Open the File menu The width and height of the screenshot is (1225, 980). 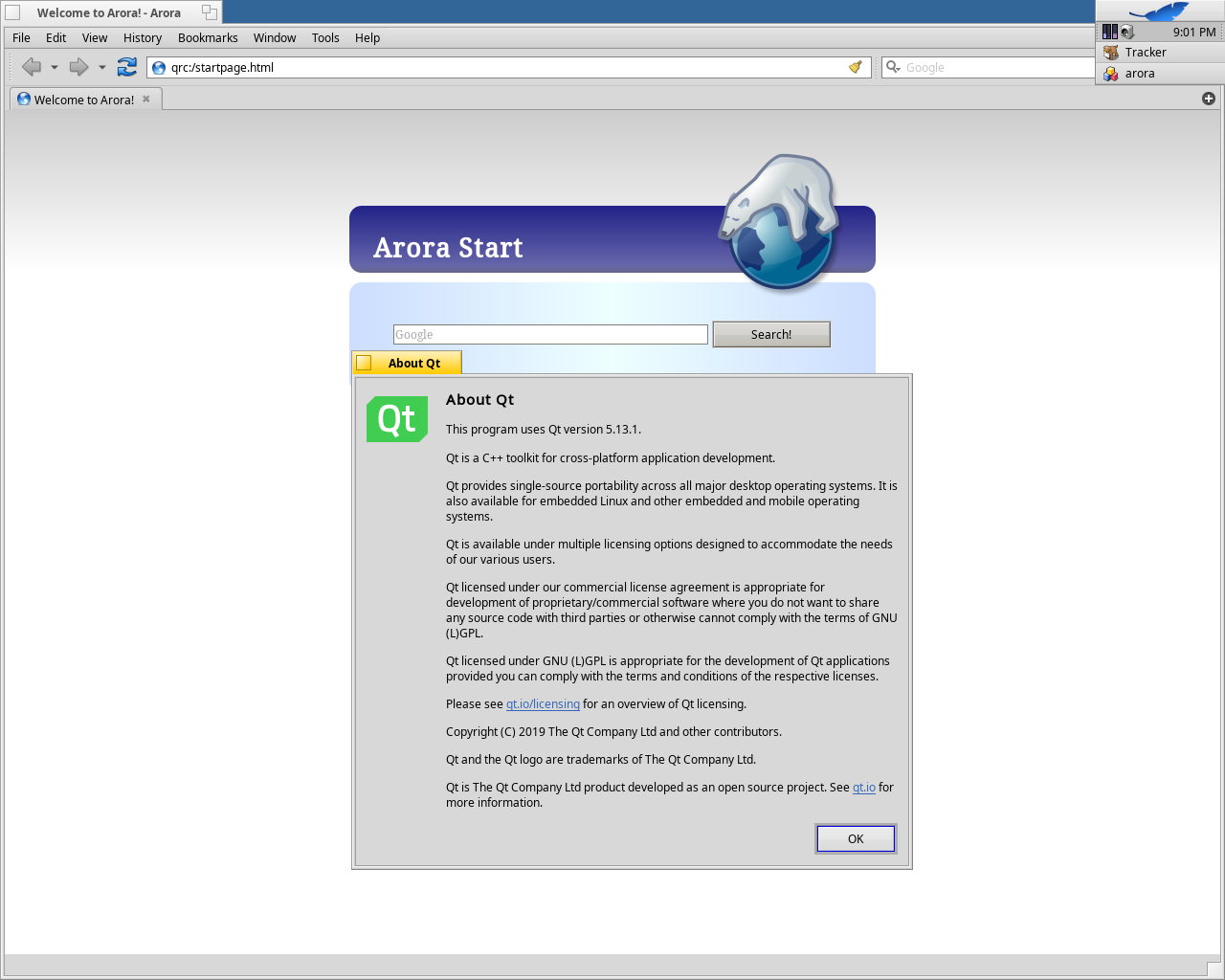(21, 38)
